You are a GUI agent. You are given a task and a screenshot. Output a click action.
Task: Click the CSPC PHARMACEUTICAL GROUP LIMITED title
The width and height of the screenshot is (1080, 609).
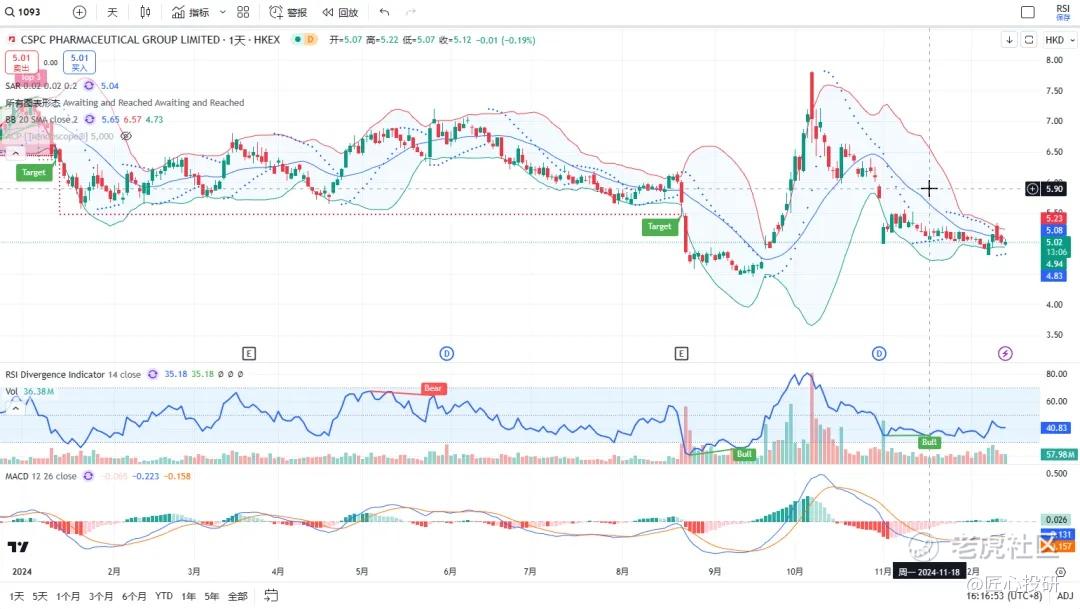120,39
